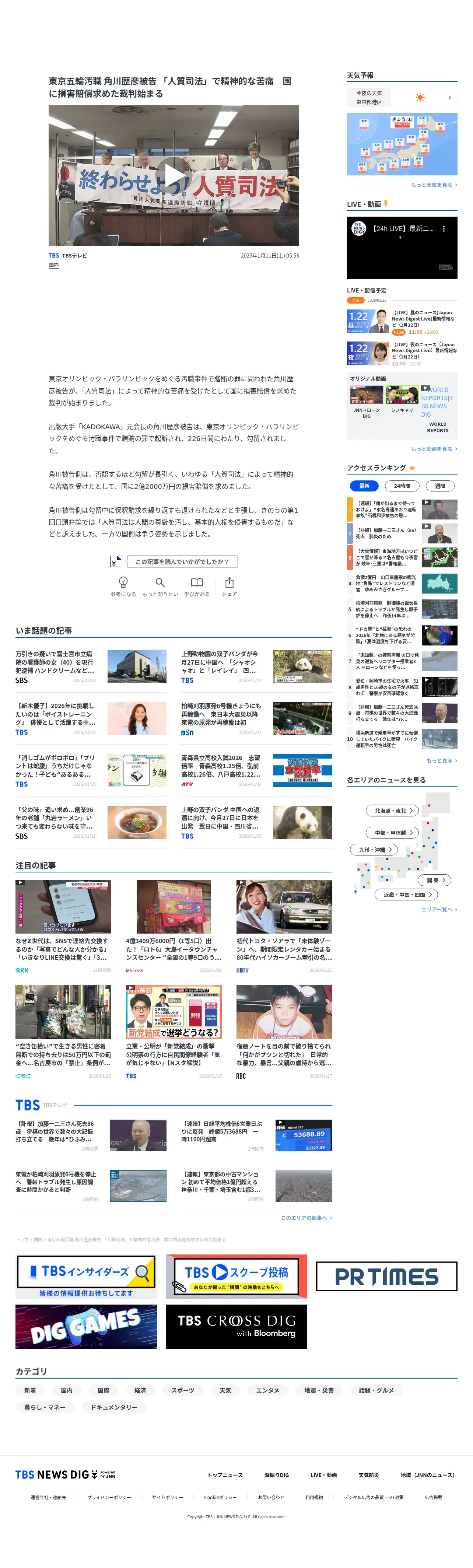Open シノキャリ original video
Viewport: 473px width, 1568px height.
(x=402, y=399)
